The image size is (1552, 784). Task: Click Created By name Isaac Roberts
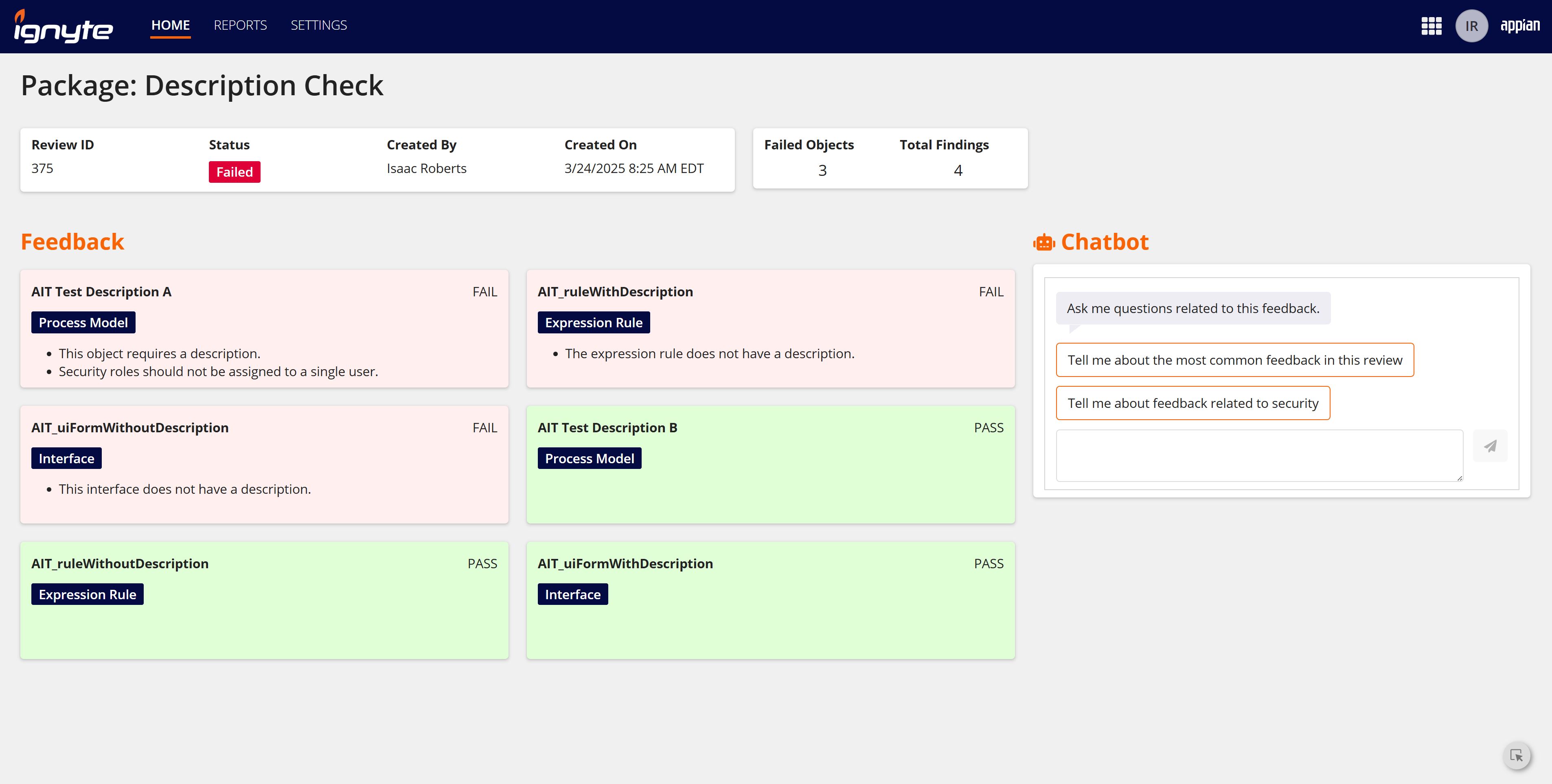click(x=427, y=168)
